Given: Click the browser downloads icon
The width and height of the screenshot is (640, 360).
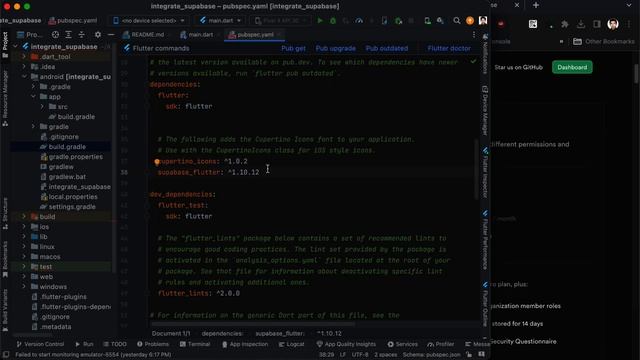Looking at the screenshot, I should (580, 24).
